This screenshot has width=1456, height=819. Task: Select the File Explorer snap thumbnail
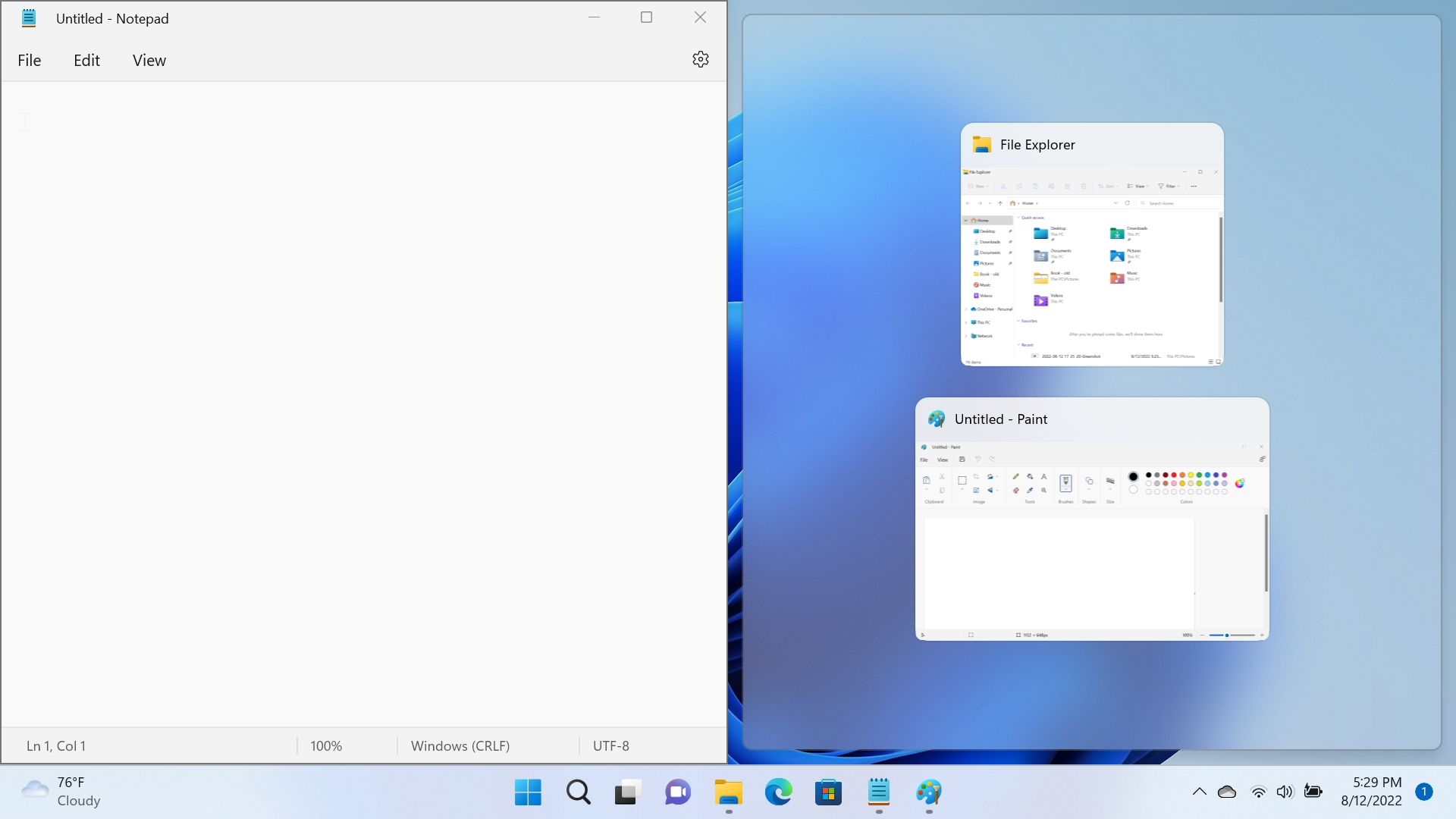[x=1092, y=244]
